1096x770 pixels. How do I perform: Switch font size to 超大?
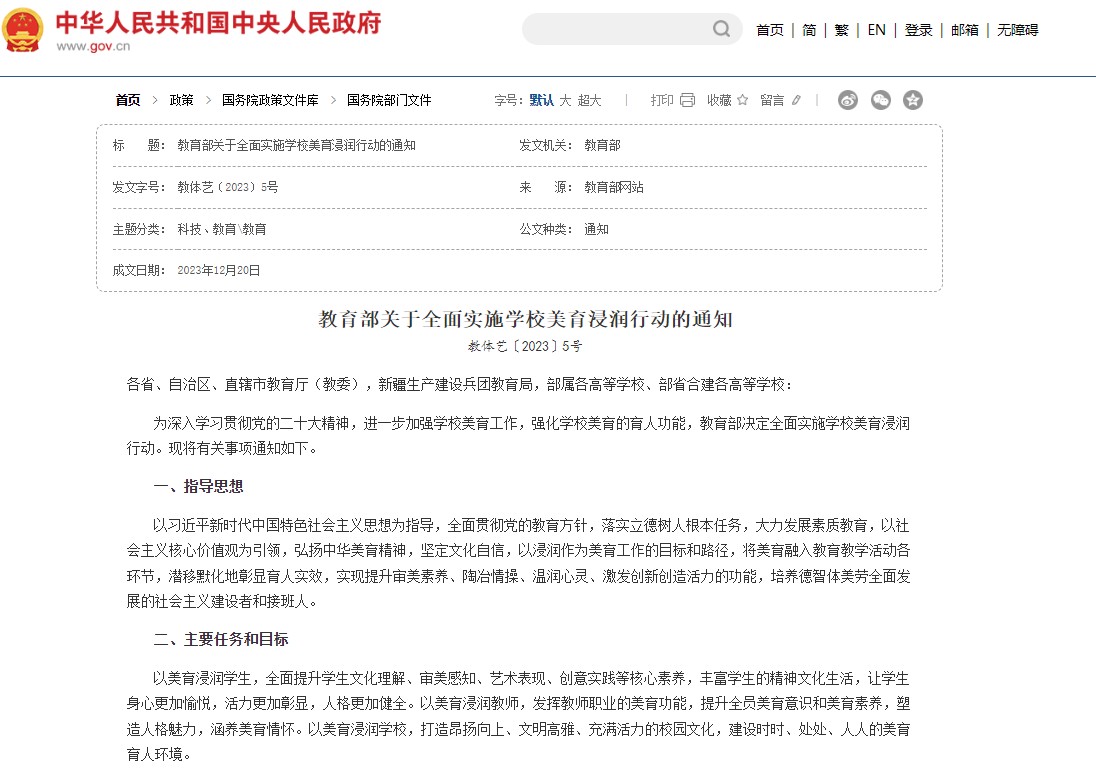point(590,100)
